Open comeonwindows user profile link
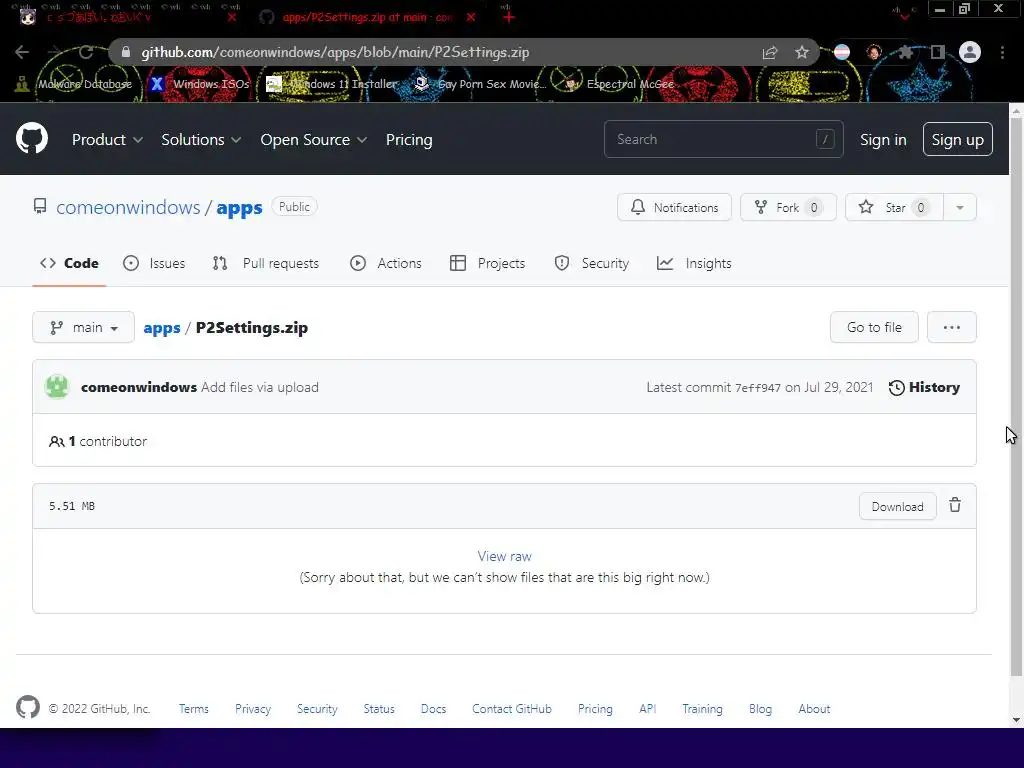Image resolution: width=1024 pixels, height=768 pixels. tap(128, 208)
